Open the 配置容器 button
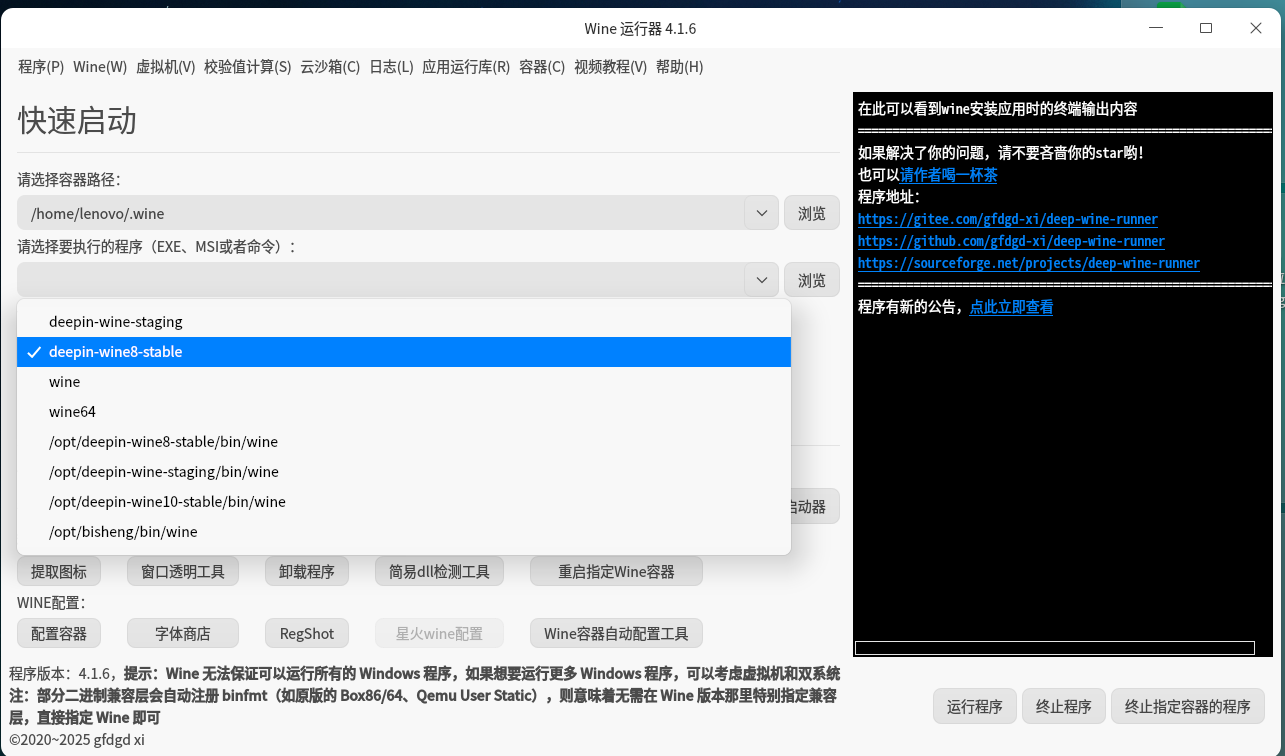This screenshot has width=1285, height=756. tap(59, 633)
